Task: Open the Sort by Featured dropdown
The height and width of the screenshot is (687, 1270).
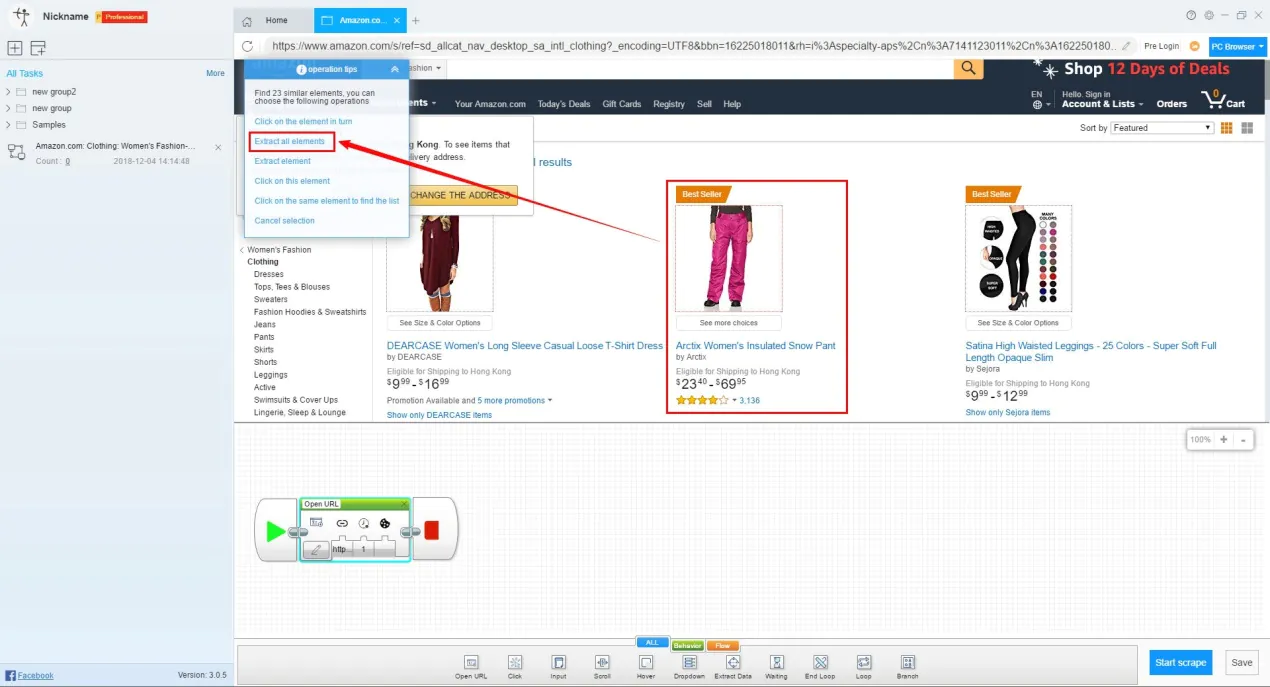Action: 1162,128
